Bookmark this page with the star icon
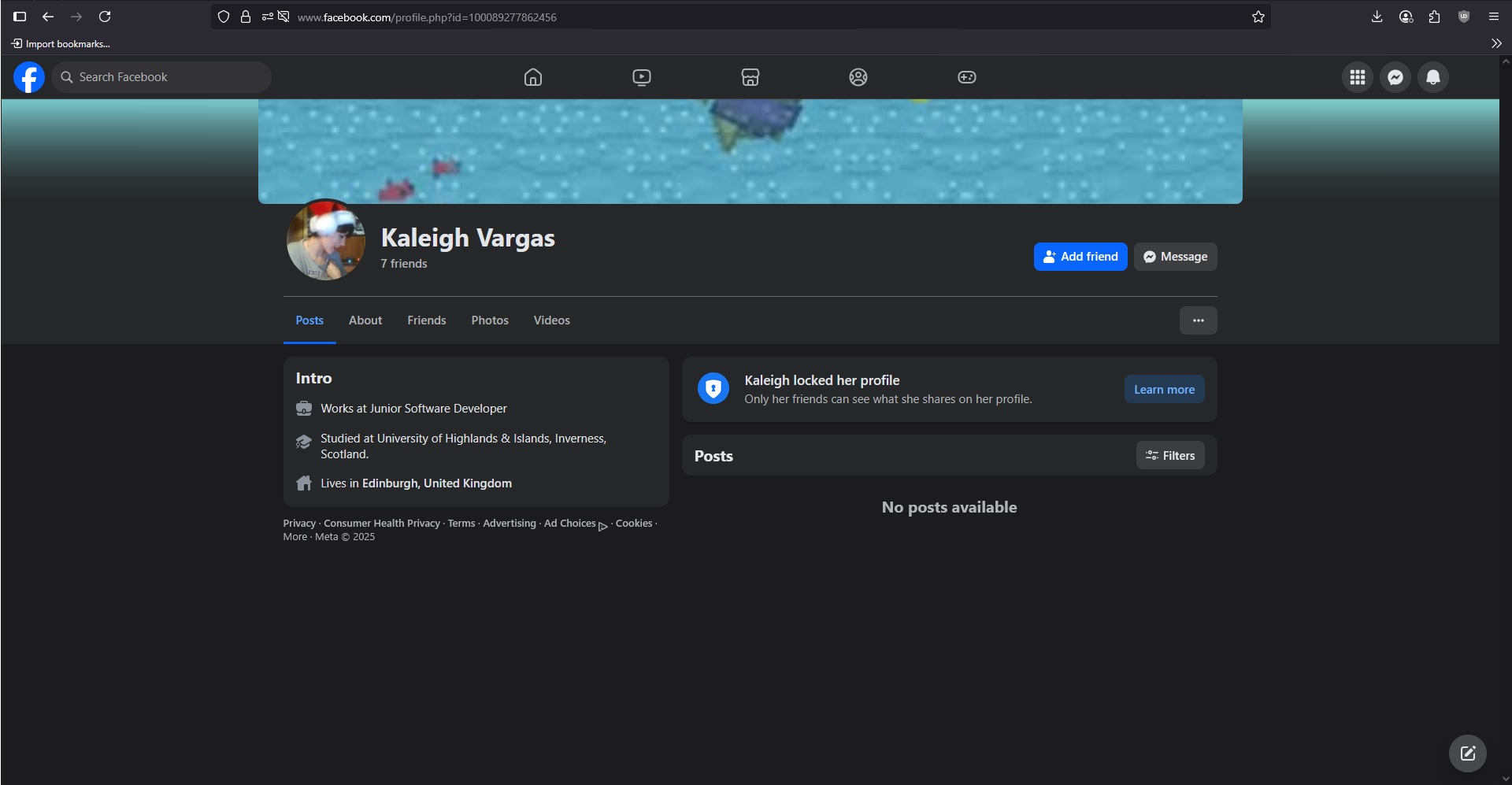 point(1258,17)
